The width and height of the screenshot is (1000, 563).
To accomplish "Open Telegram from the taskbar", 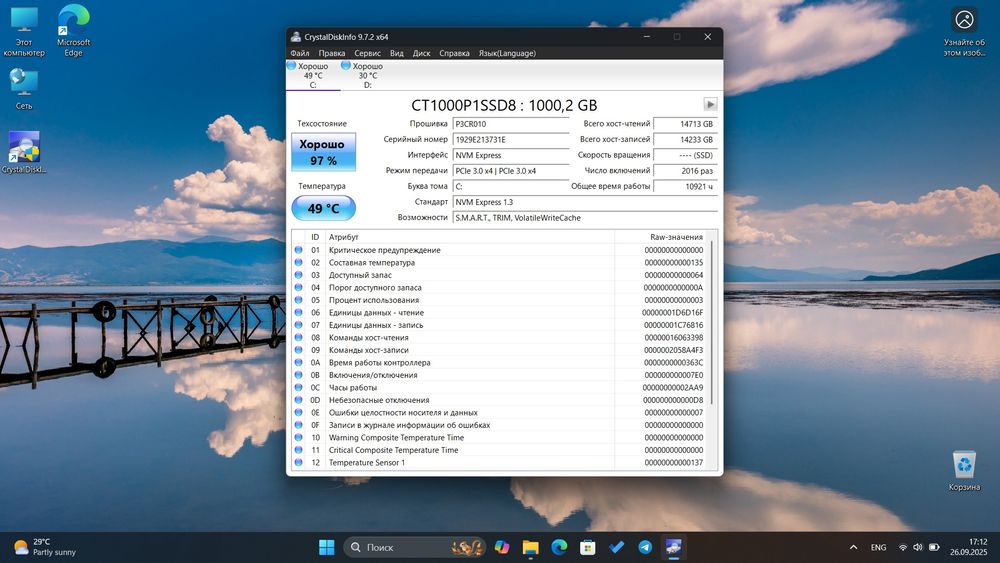I will coord(645,547).
